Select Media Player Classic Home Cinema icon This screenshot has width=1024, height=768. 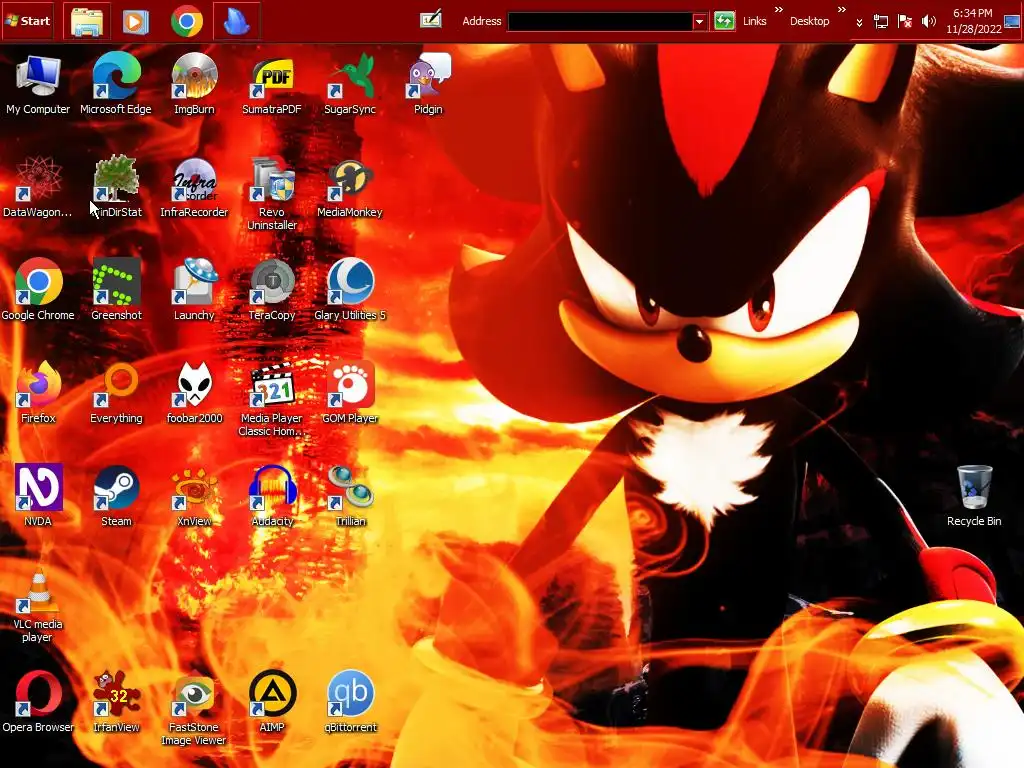click(x=272, y=400)
